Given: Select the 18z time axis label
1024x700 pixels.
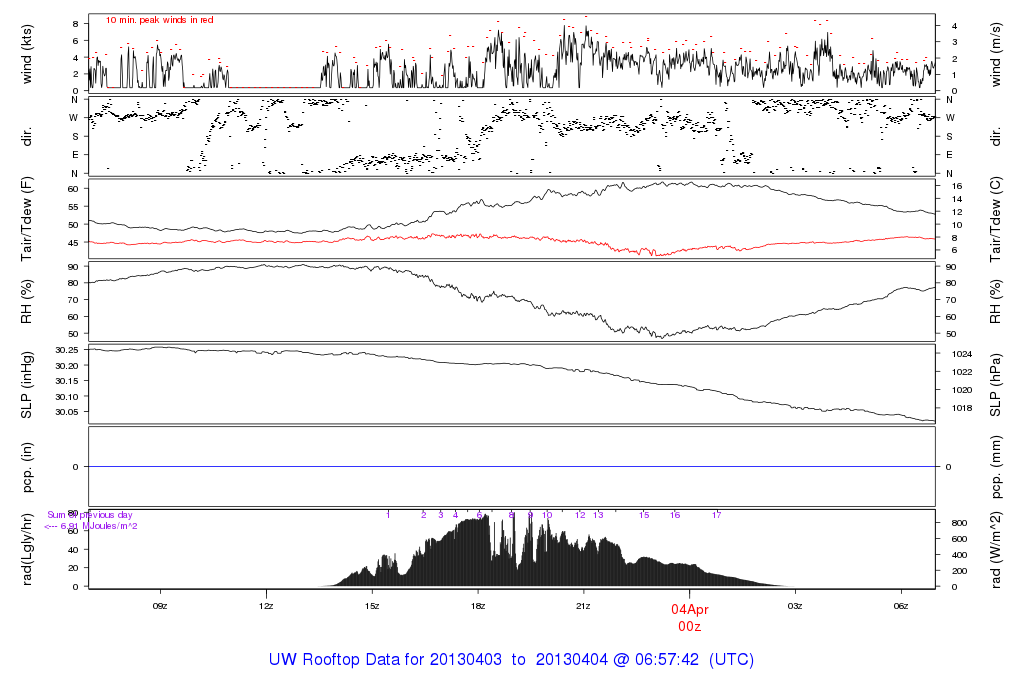Looking at the screenshot, I should coord(478,606).
